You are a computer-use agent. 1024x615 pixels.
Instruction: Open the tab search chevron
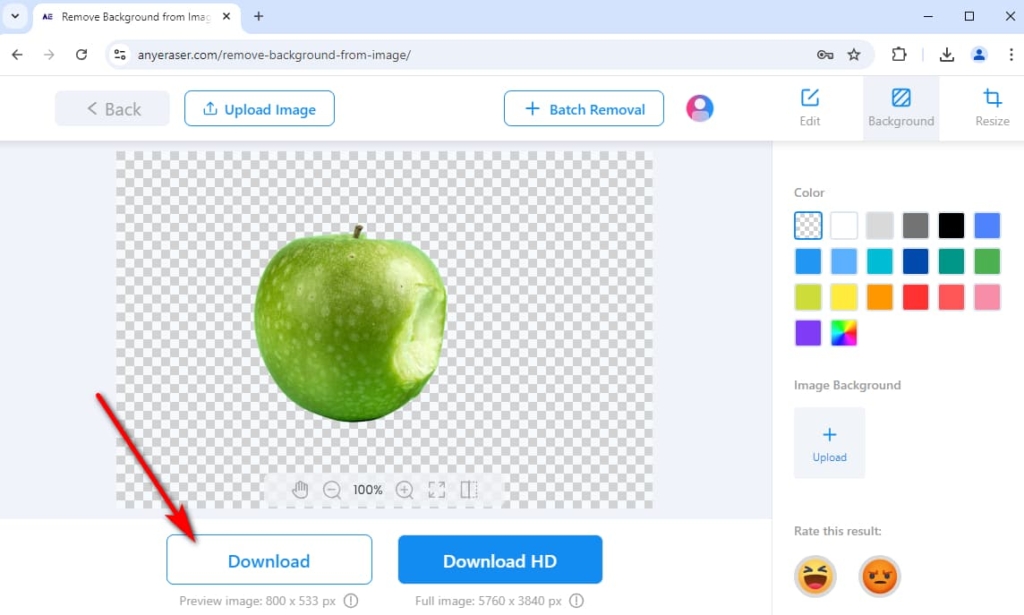coord(13,16)
